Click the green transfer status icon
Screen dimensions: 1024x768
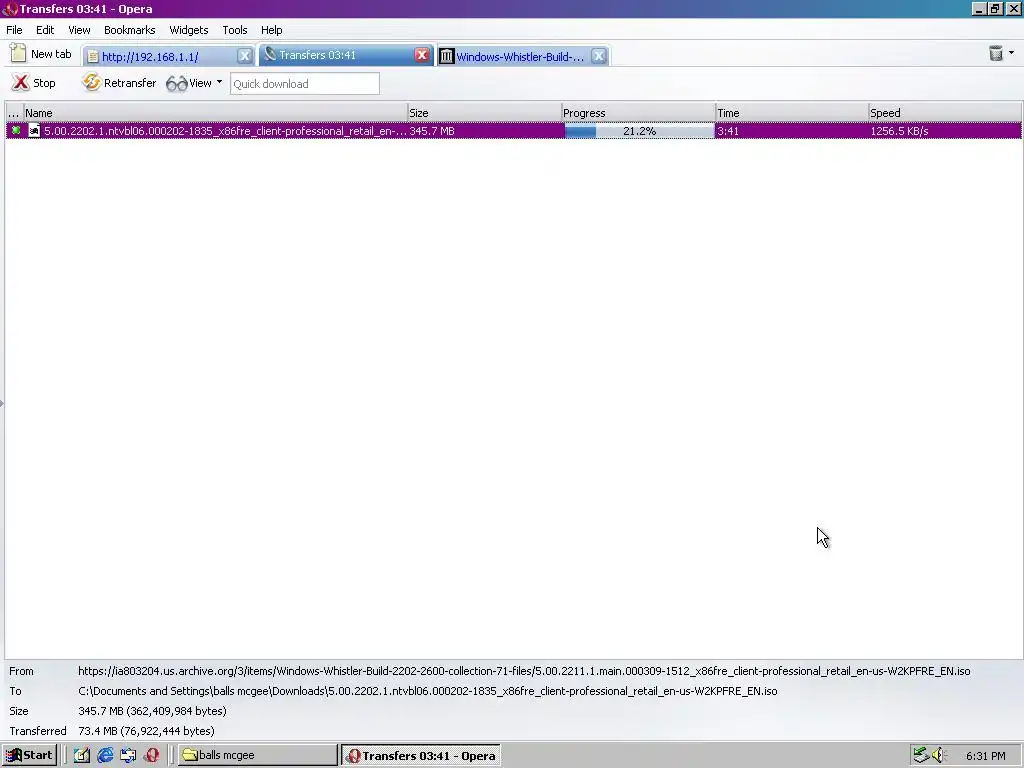point(16,131)
